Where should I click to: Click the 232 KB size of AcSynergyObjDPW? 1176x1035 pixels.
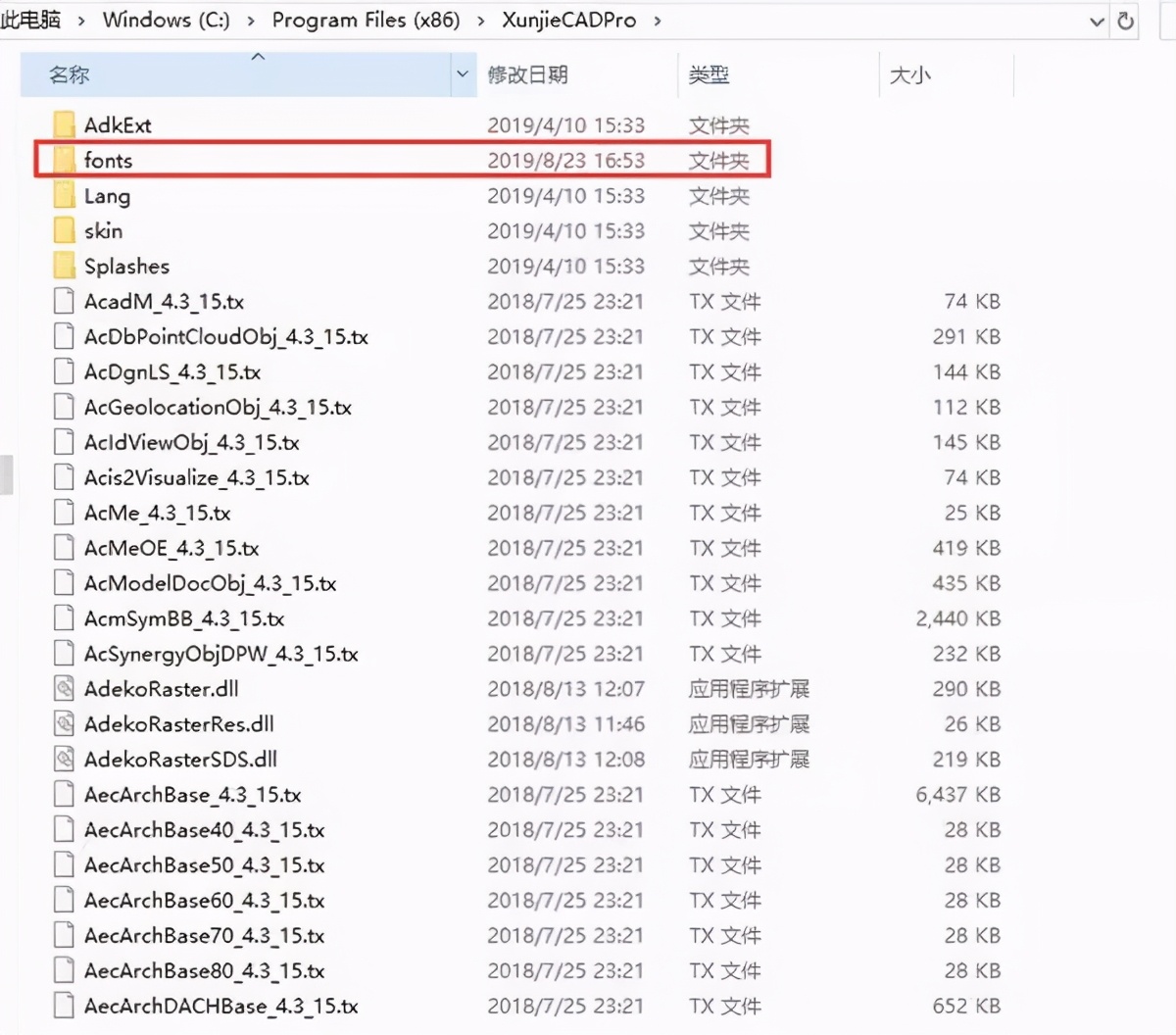[x=966, y=654]
